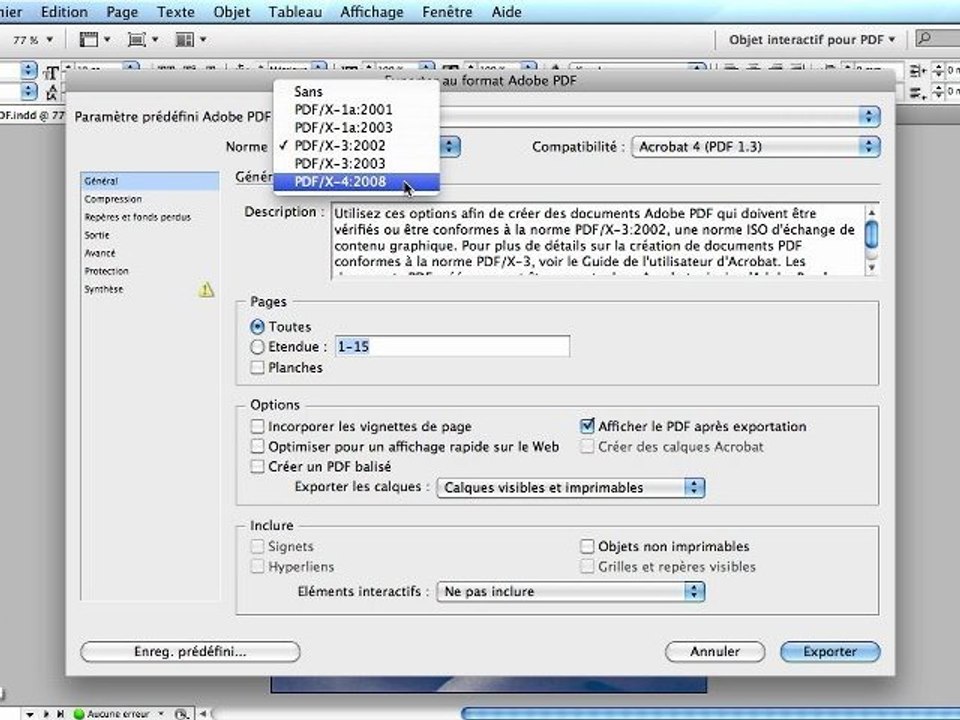This screenshot has height=720, width=960.
Task: Open the Edition menu
Action: point(64,12)
